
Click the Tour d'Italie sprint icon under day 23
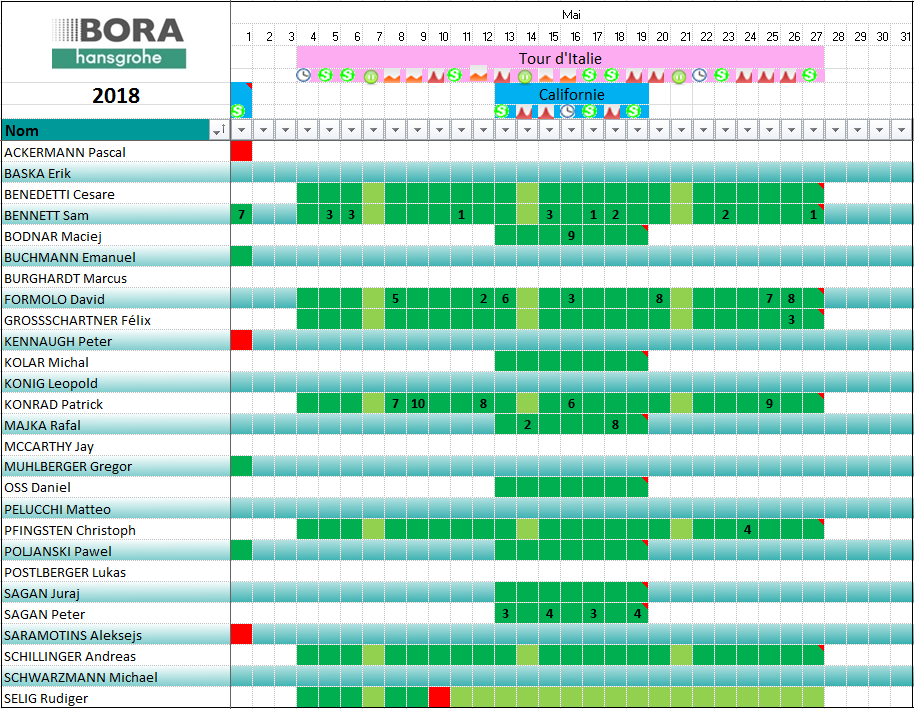click(x=722, y=75)
